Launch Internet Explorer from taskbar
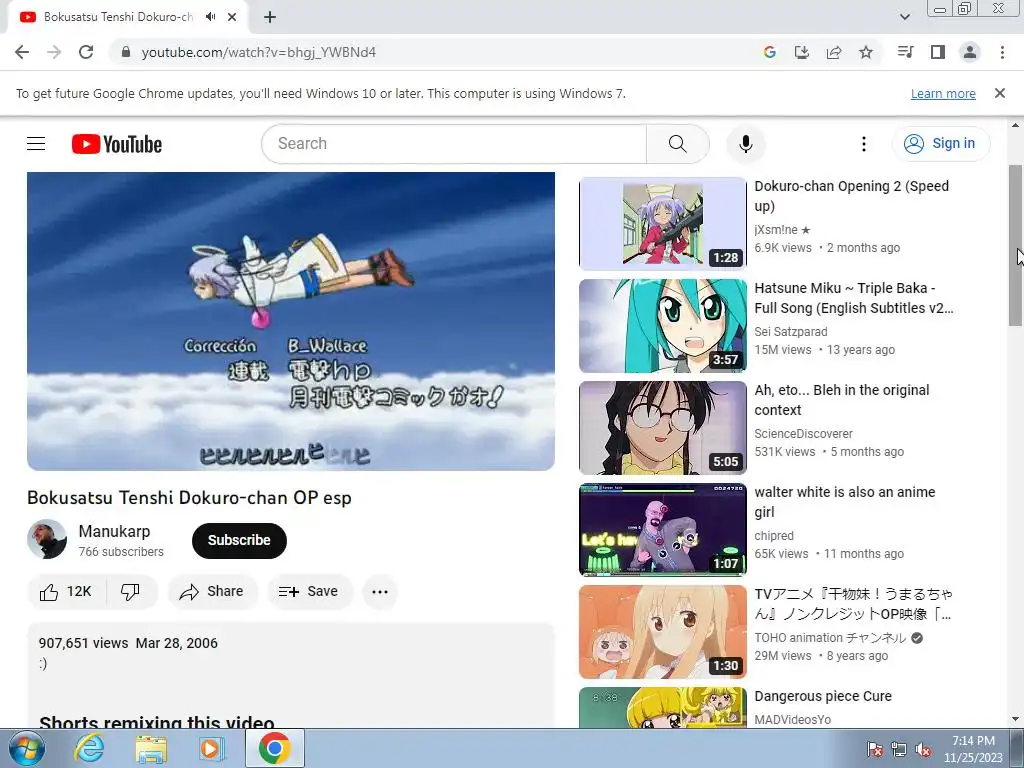1024x768 pixels. coord(89,748)
